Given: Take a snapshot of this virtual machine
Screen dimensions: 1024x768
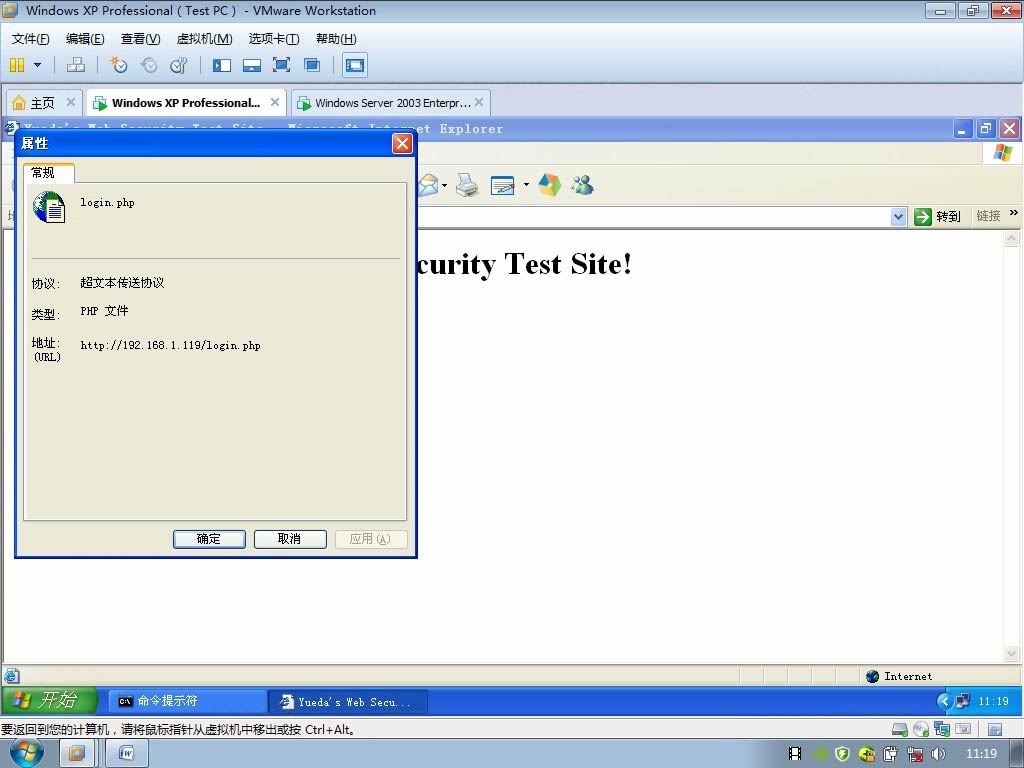Looking at the screenshot, I should tap(118, 65).
